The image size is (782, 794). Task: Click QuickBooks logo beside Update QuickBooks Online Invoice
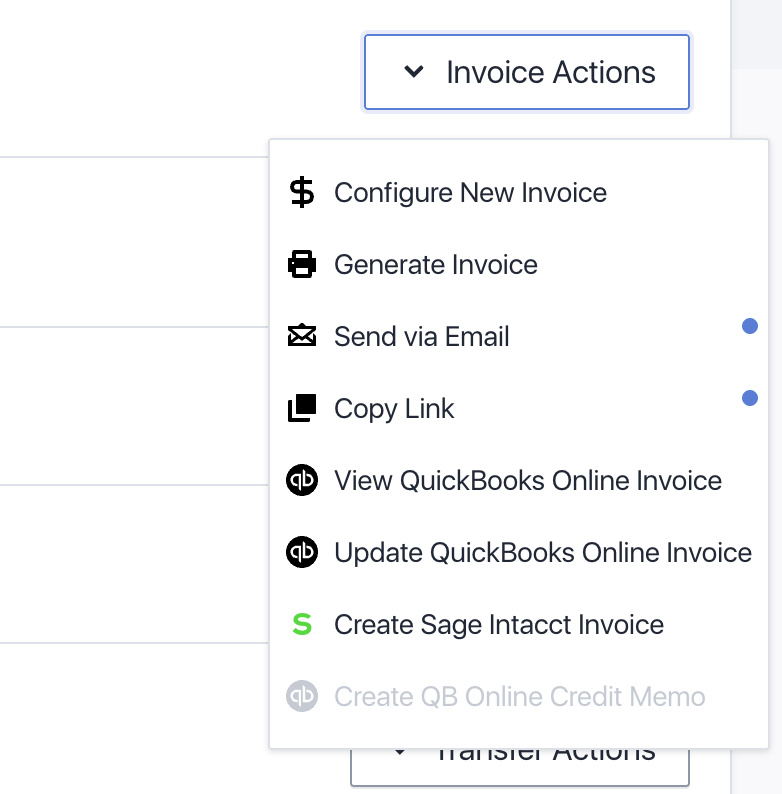(x=301, y=553)
